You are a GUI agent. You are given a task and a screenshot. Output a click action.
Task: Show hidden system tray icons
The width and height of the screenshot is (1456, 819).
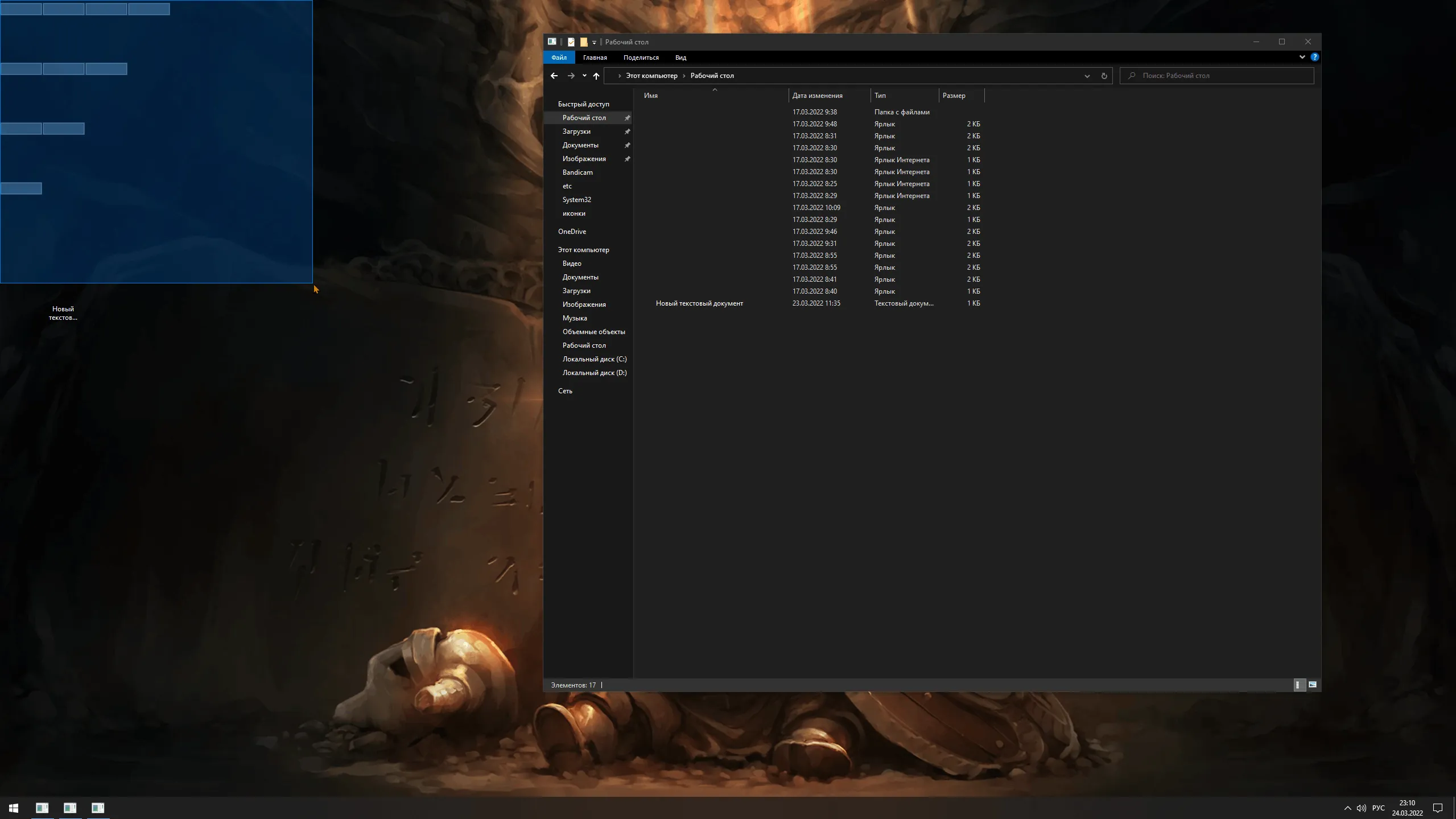[1347, 808]
